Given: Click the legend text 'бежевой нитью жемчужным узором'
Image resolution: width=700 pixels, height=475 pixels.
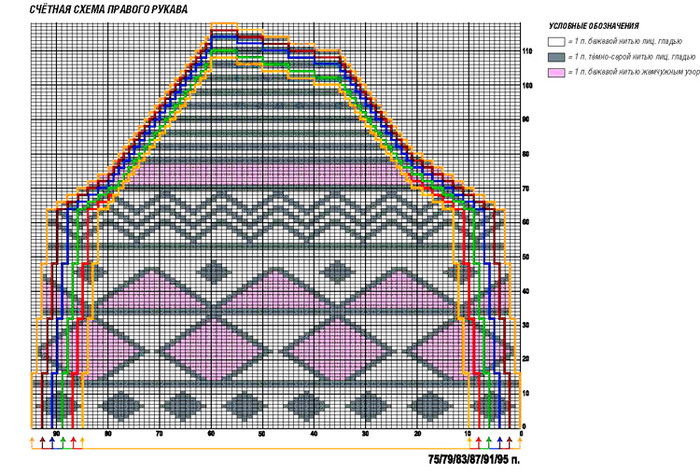Looking at the screenshot, I should (x=643, y=72).
